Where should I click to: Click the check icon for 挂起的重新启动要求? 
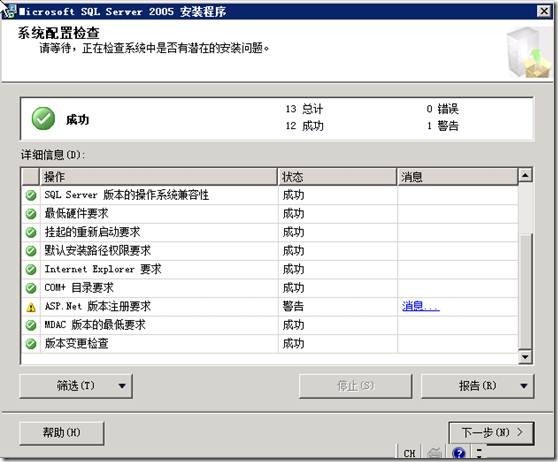(31, 232)
